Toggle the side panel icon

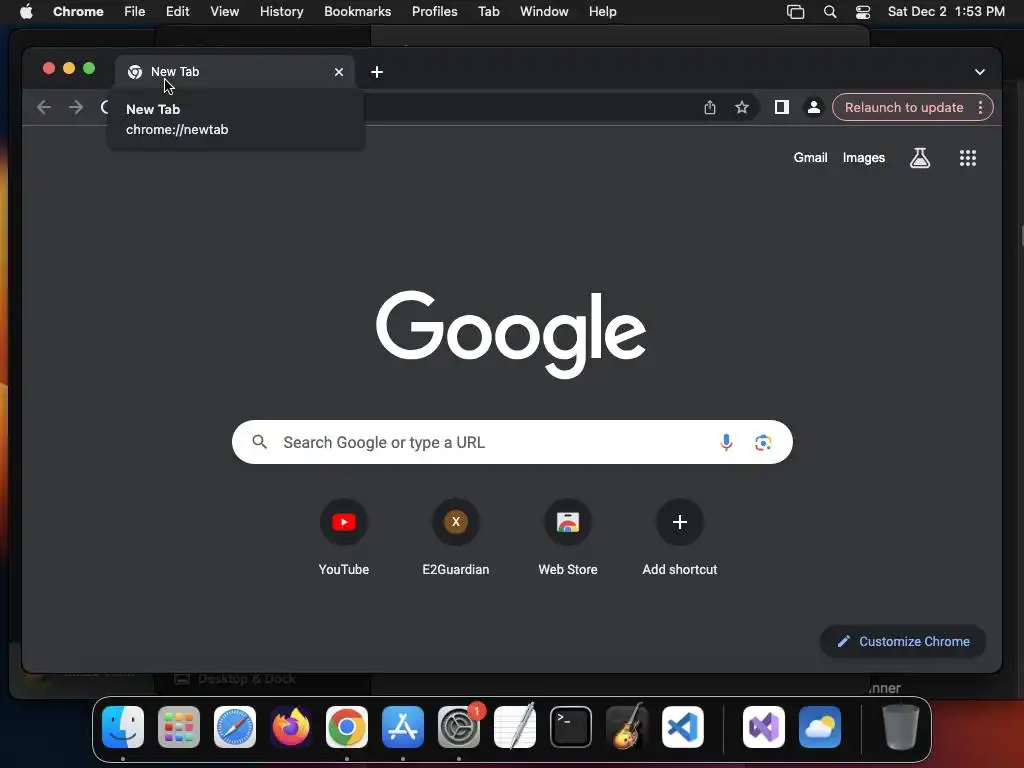coord(781,108)
